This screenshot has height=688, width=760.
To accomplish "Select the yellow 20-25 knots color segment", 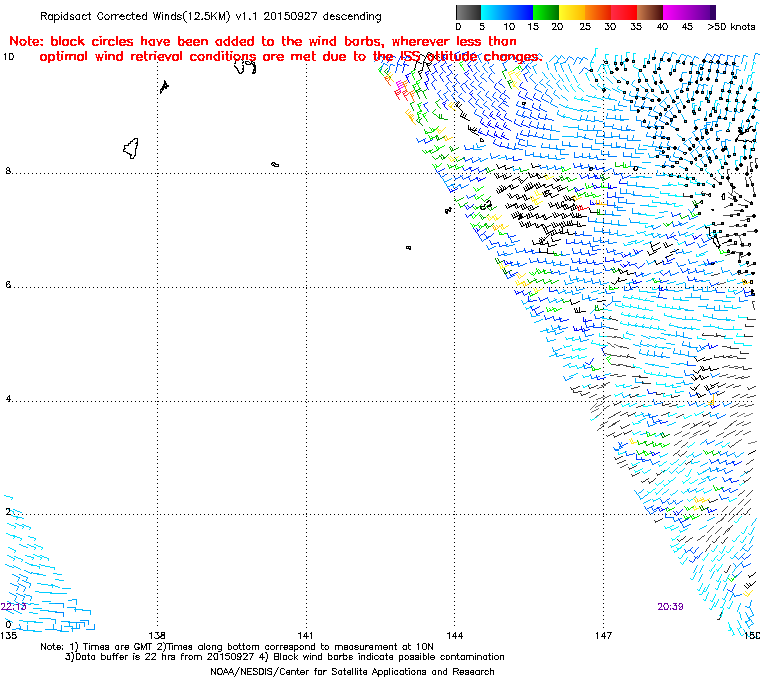I will (x=572, y=12).
